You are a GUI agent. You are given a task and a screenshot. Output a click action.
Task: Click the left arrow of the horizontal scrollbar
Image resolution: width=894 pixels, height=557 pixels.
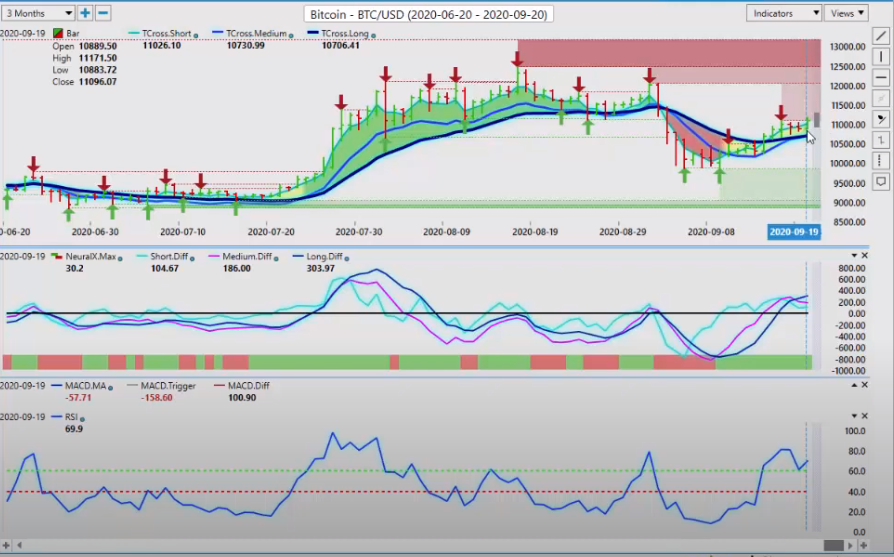(x=19, y=546)
